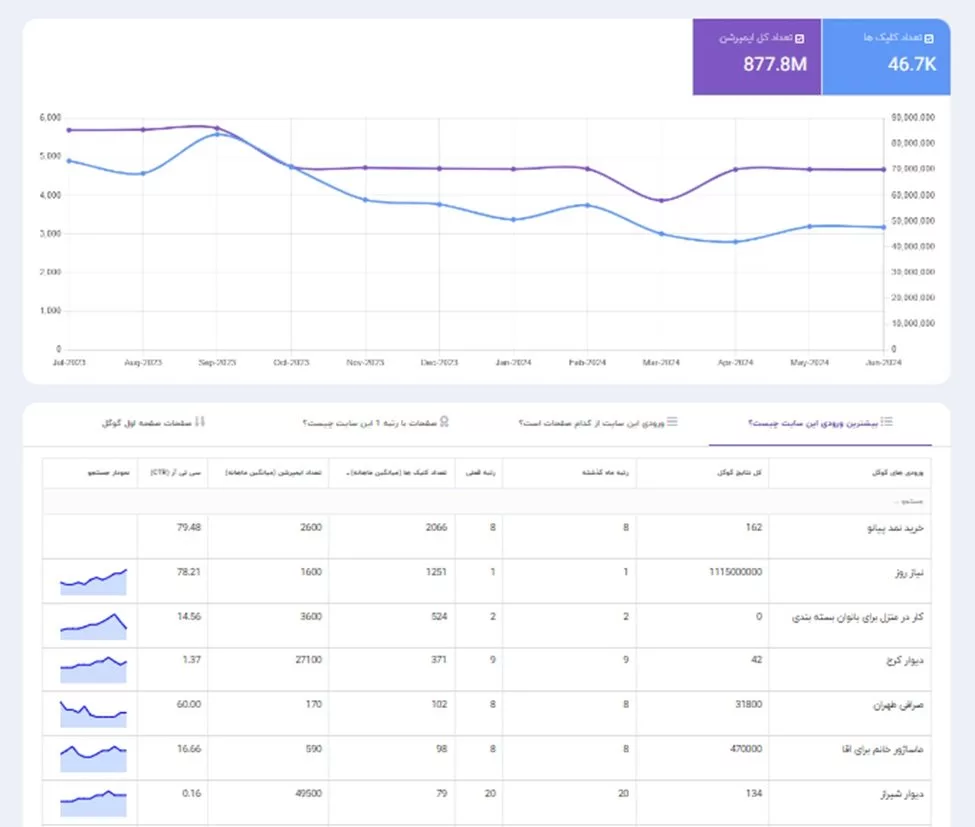Sort by the تعداد کلیک ها column header arrow
The height and width of the screenshot is (827, 975).
[x=348, y=474]
